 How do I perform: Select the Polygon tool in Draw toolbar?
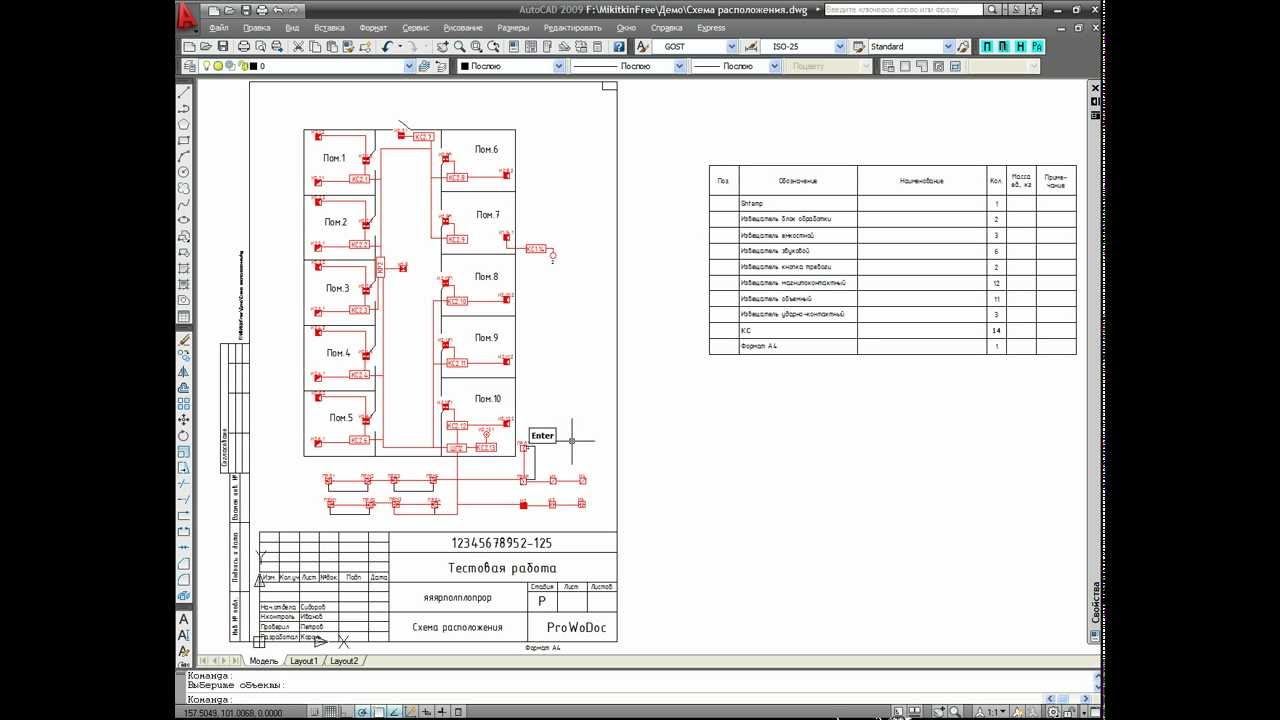tap(184, 124)
